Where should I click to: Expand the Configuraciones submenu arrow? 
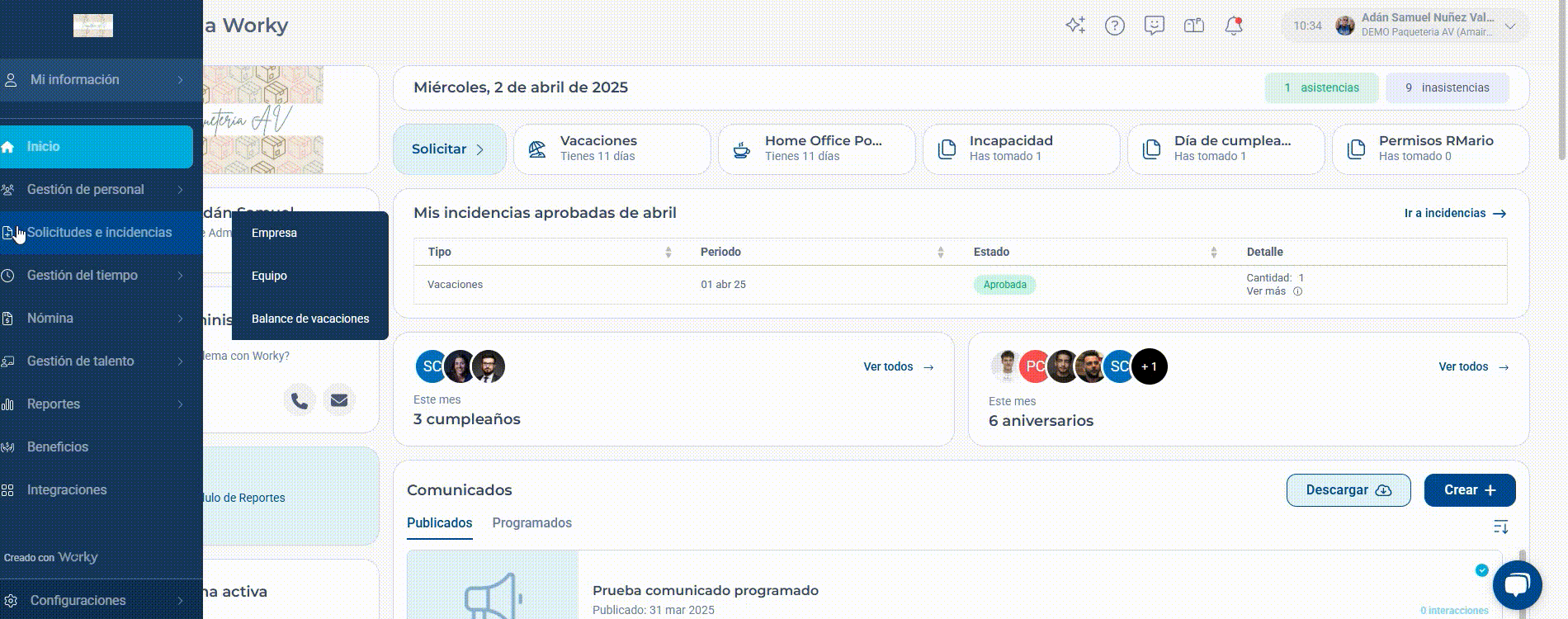point(180,601)
